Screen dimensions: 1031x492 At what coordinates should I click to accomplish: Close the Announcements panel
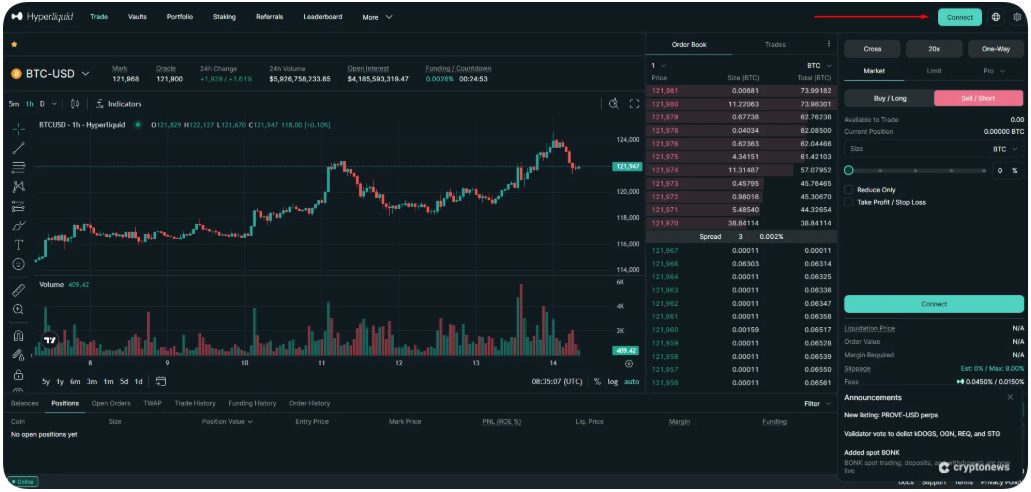tap(1011, 397)
